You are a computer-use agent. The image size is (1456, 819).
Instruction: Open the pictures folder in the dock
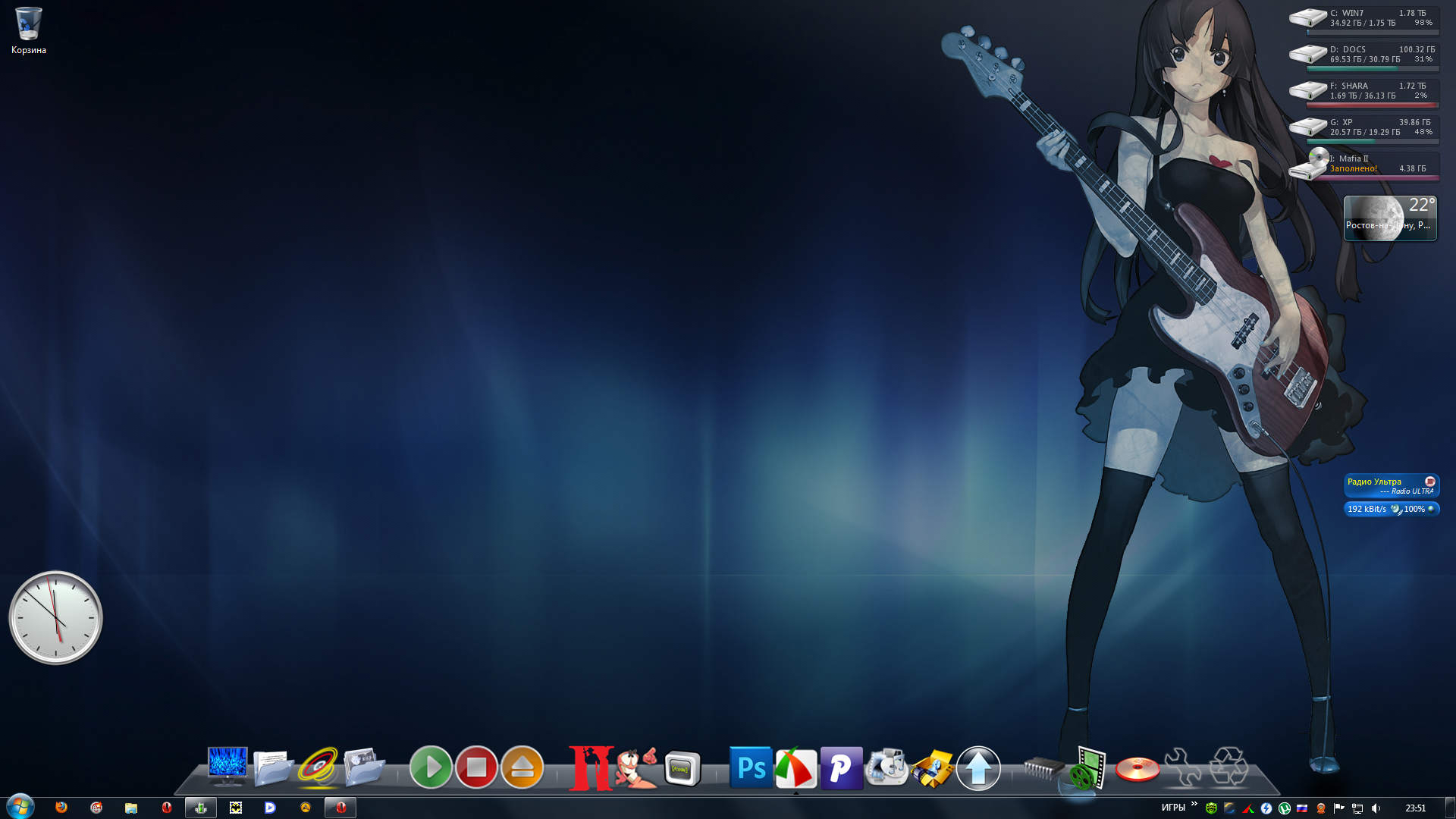pyautogui.click(x=364, y=767)
